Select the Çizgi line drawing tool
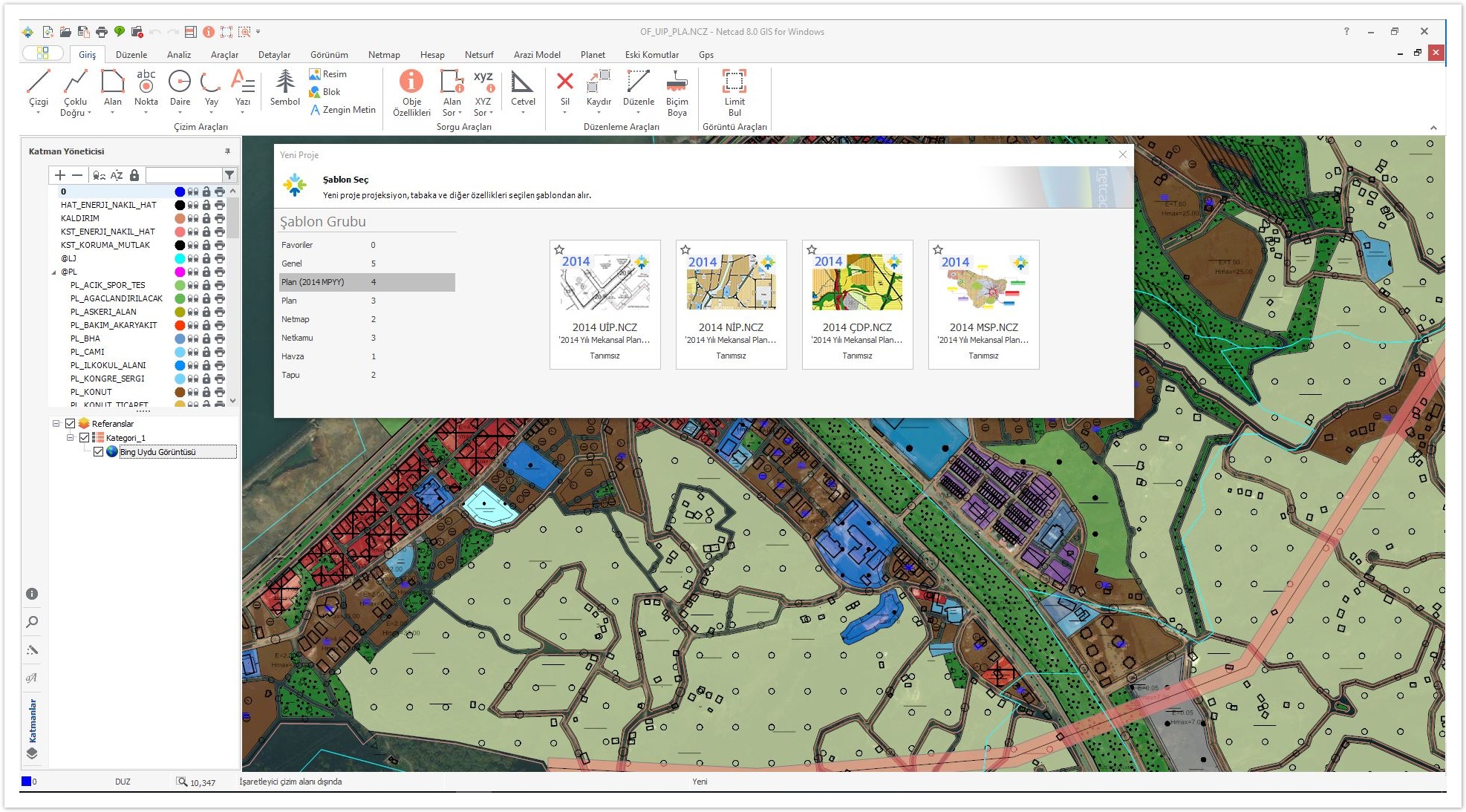The height and width of the screenshot is (812, 1466). tap(38, 82)
